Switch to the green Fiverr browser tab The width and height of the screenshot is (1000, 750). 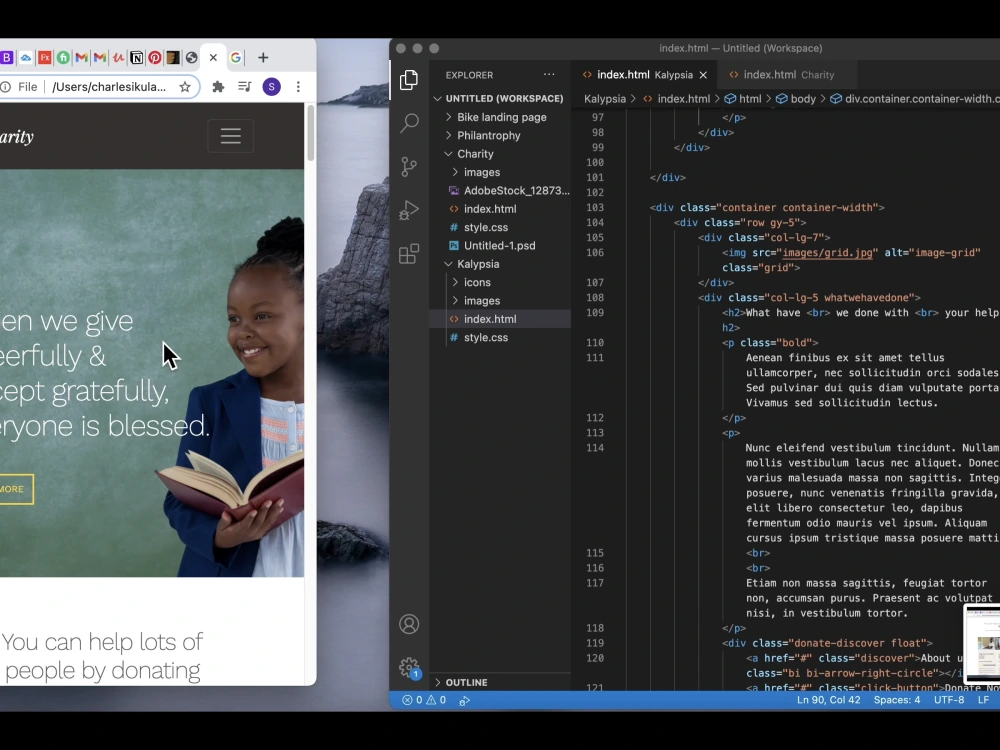(63, 57)
